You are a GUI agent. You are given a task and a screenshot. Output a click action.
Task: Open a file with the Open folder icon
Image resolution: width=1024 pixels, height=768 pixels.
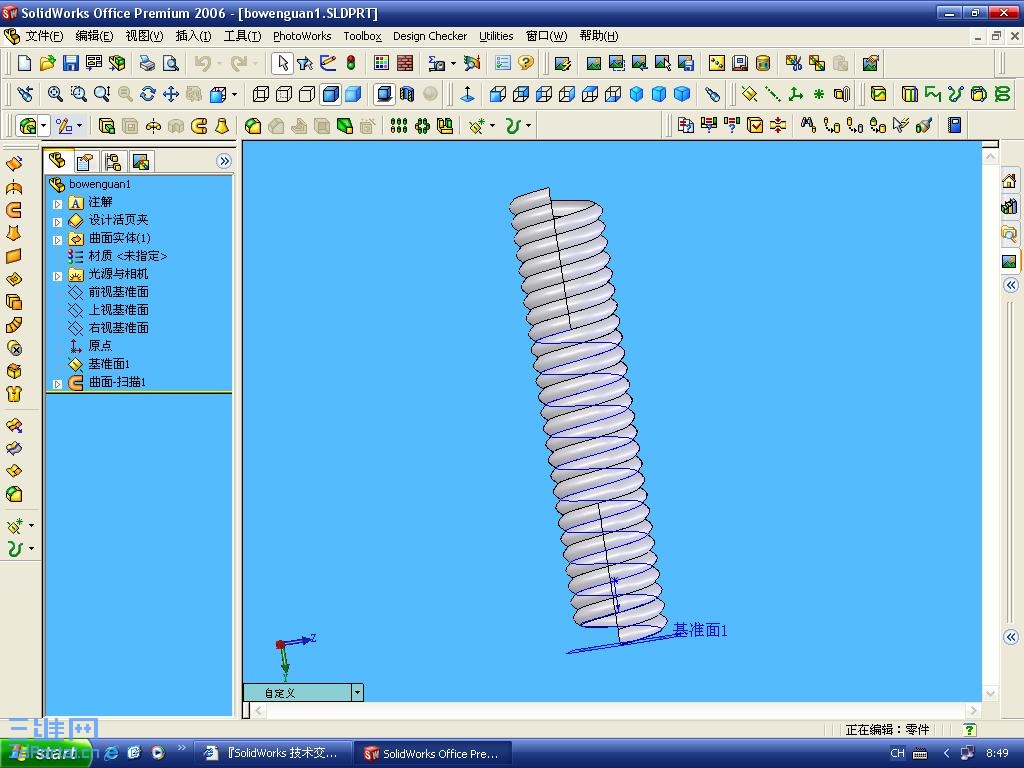click(x=47, y=63)
